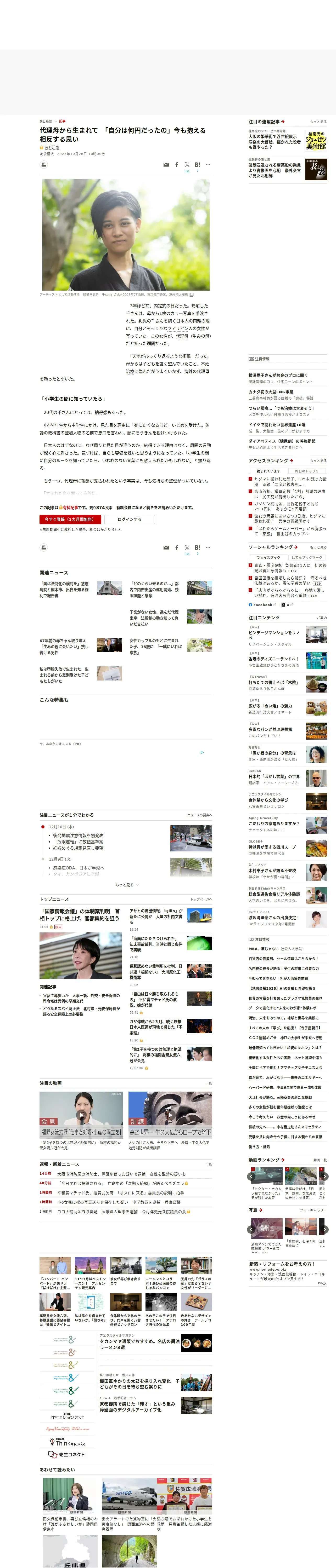Open the Thinkキャンパス logo
Image resolution: width=336 pixels, height=1568 pixels.
(x=67, y=1442)
